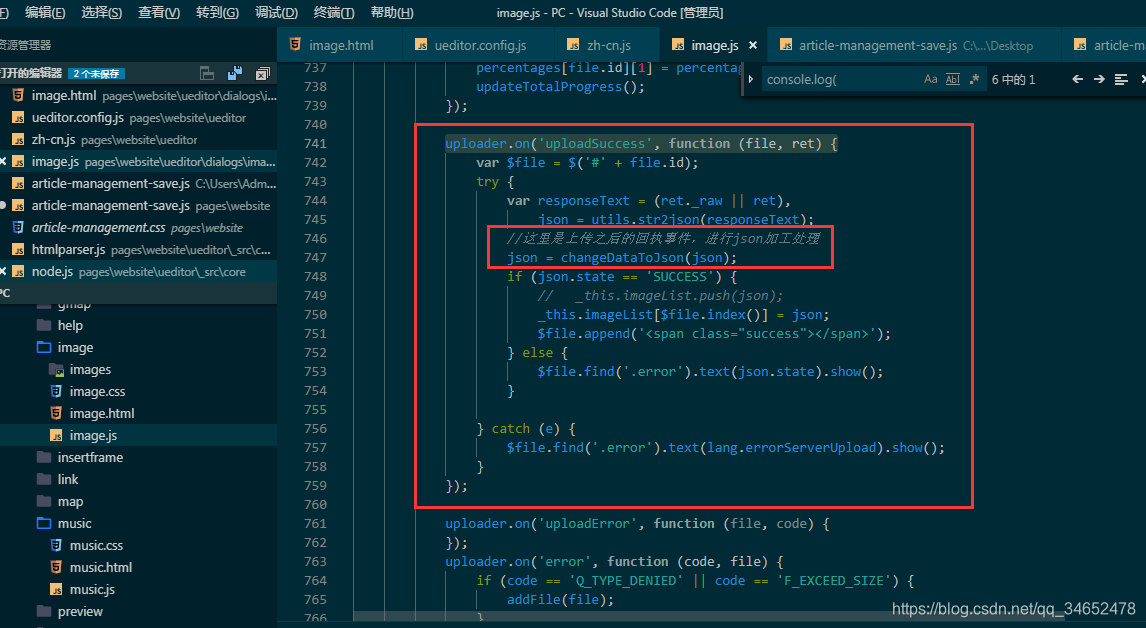Open zh-cn.js in Open Editors list

point(138,139)
